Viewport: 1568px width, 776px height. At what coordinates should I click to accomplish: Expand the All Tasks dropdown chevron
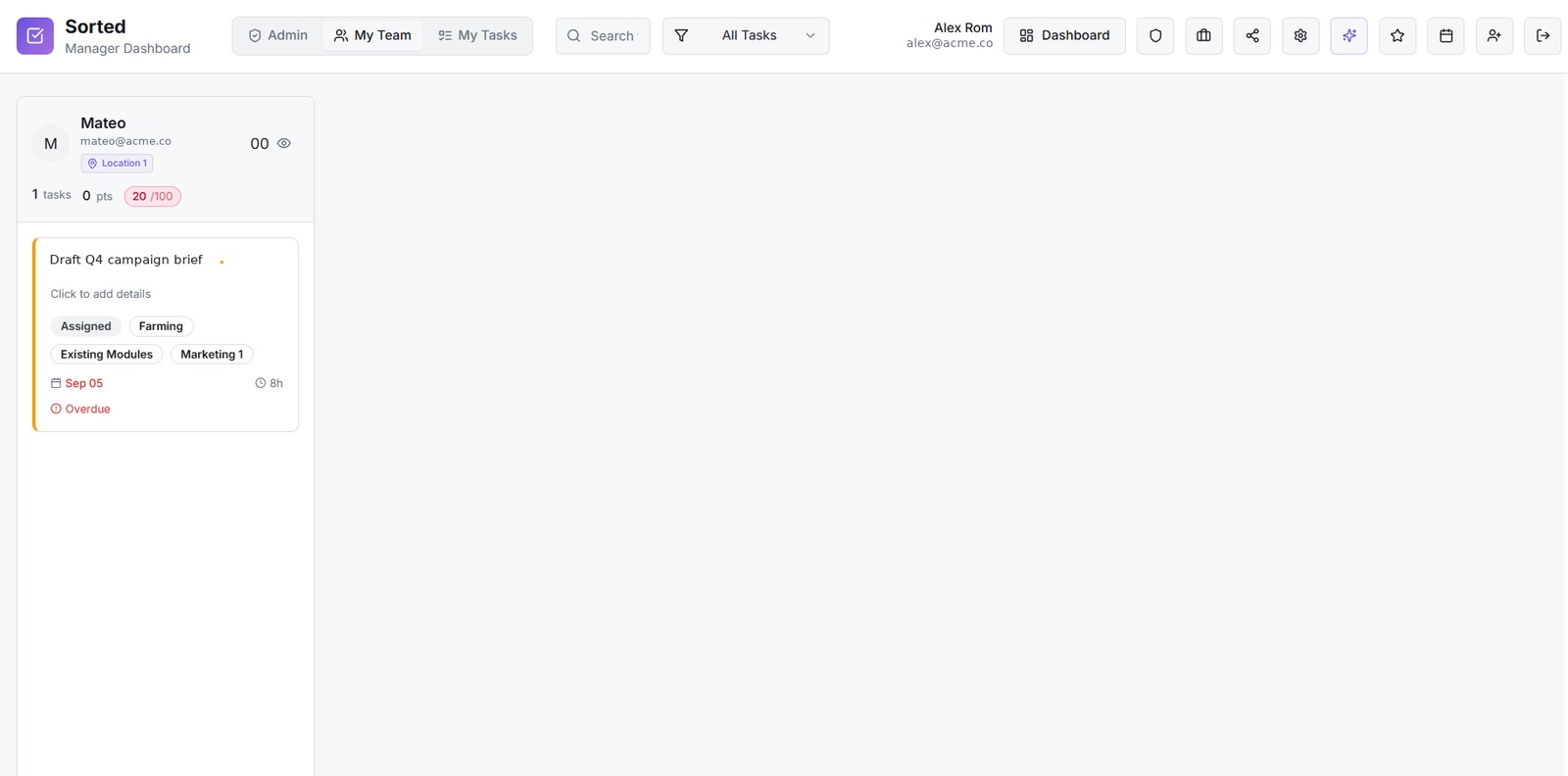(810, 35)
